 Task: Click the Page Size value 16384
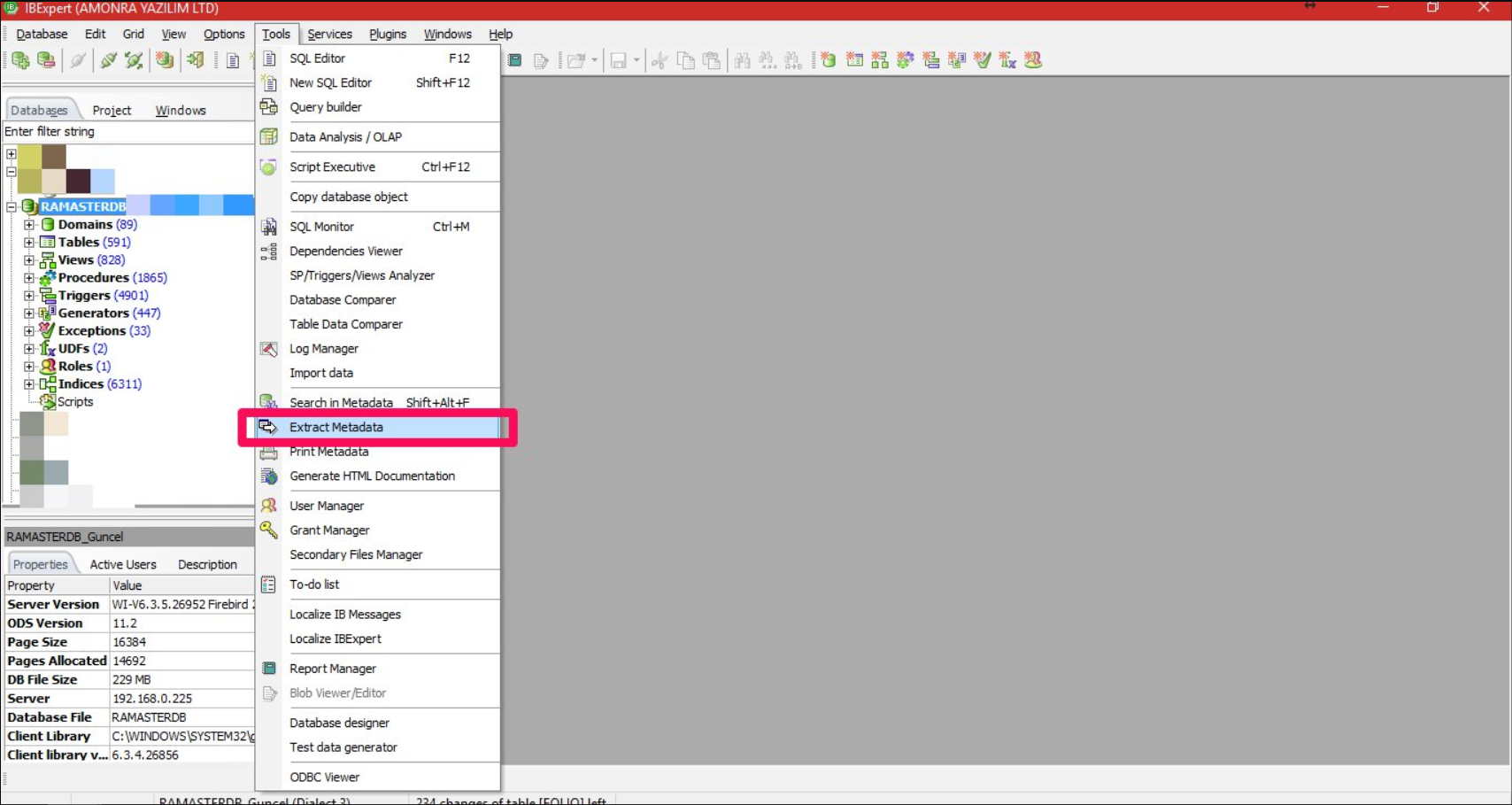(182, 642)
